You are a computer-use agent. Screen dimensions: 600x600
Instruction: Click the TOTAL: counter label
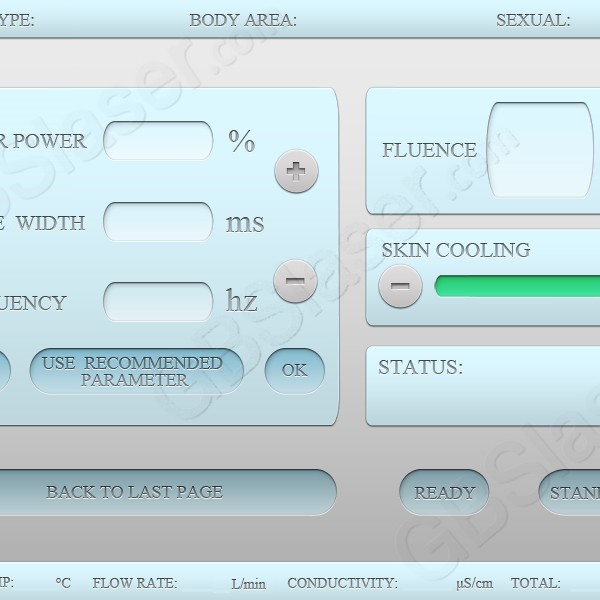point(536,583)
